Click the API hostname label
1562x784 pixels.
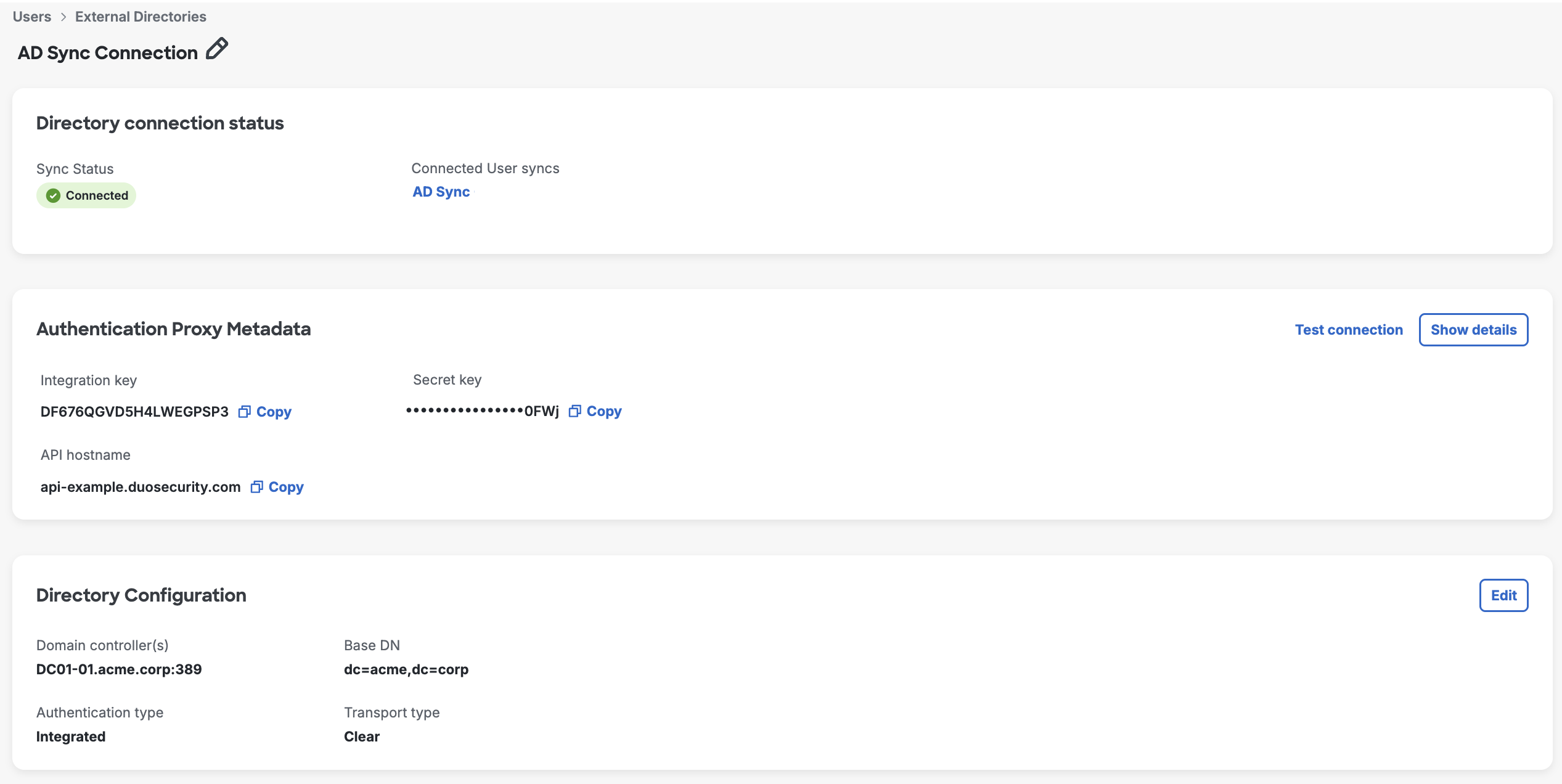pyautogui.click(x=86, y=455)
